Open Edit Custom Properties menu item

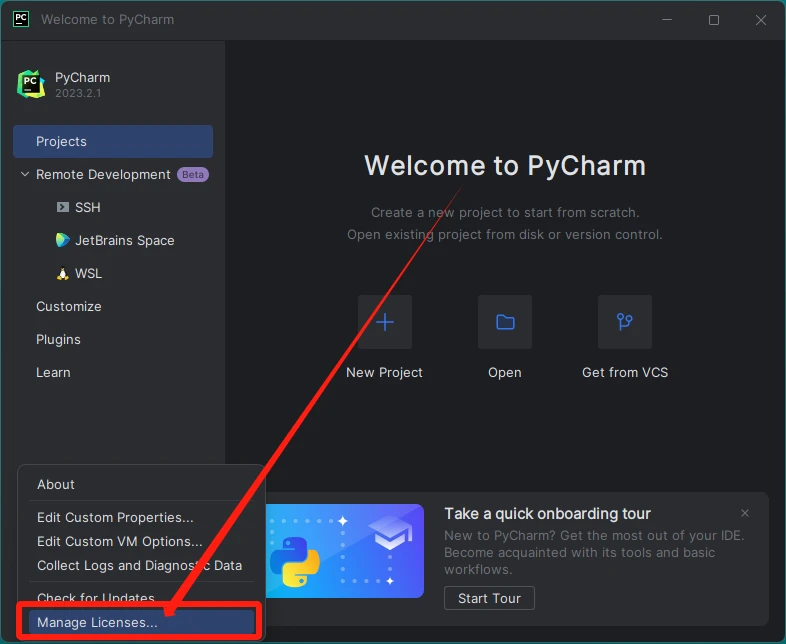click(115, 518)
